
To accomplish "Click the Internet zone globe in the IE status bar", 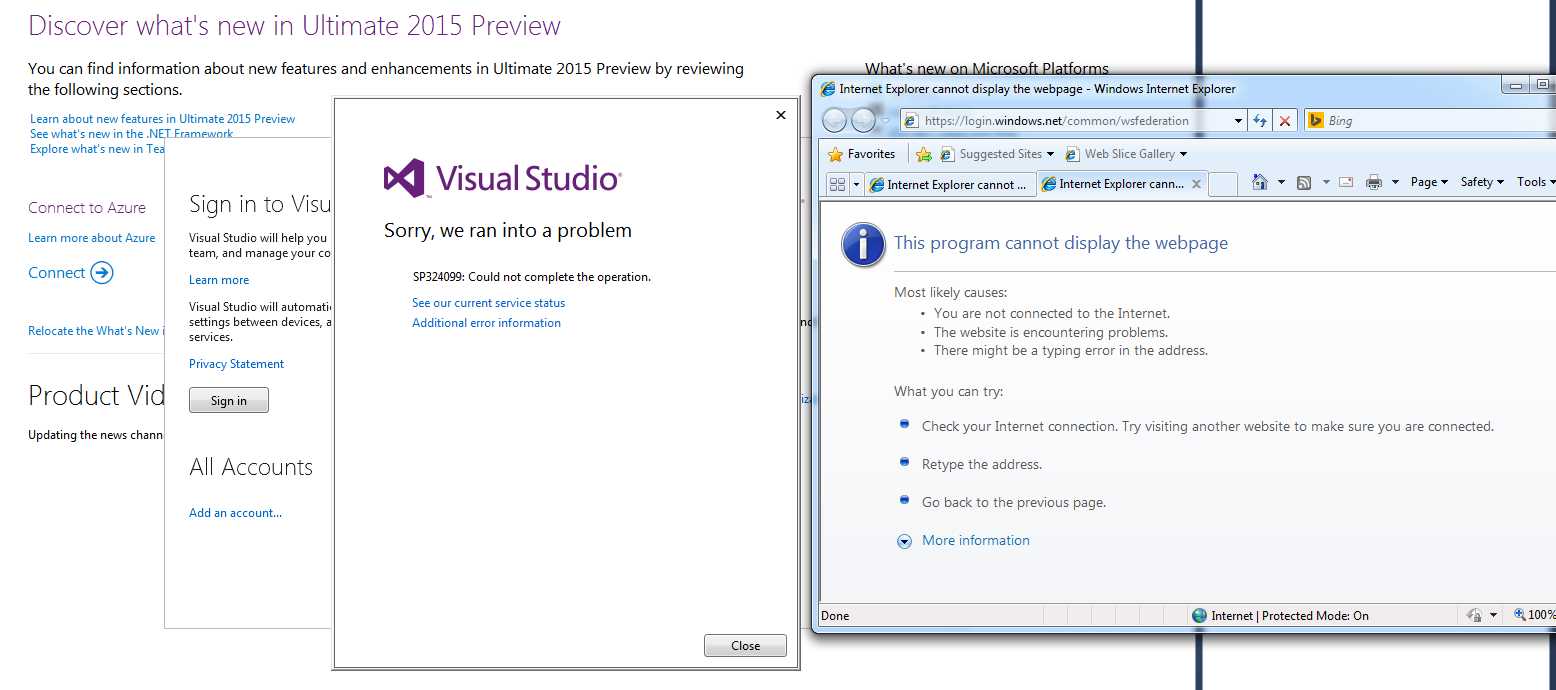I will point(1200,616).
